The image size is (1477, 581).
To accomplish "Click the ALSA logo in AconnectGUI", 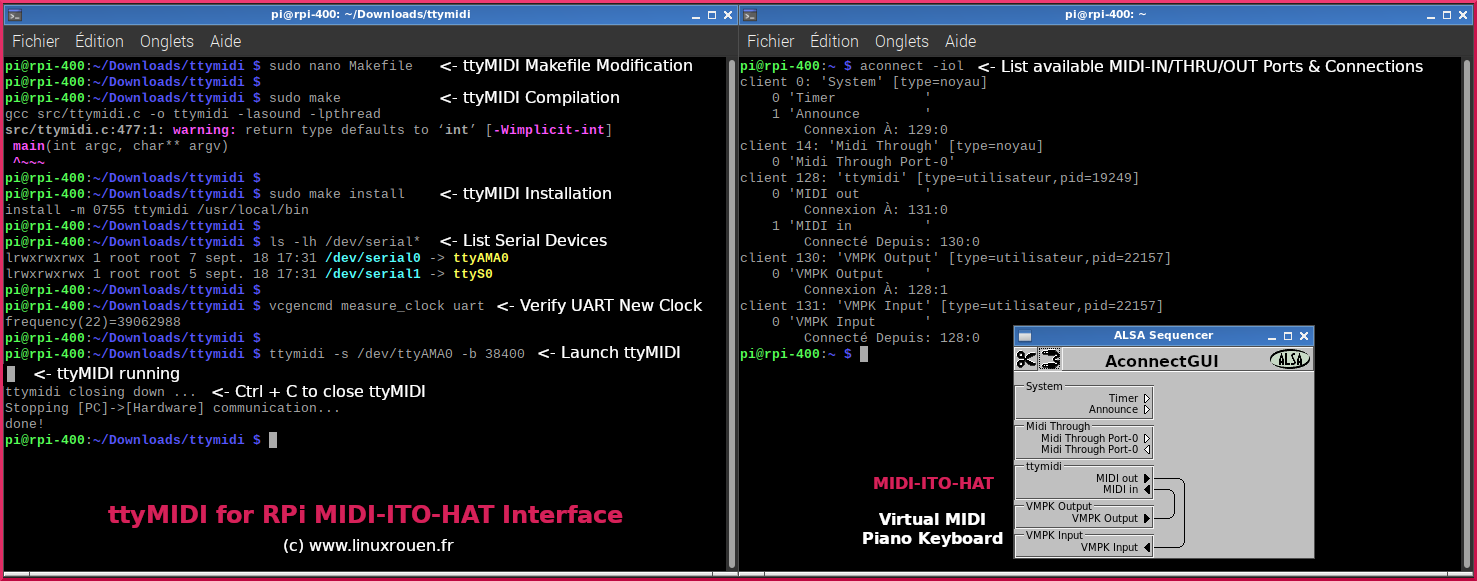I will (x=1290, y=360).
